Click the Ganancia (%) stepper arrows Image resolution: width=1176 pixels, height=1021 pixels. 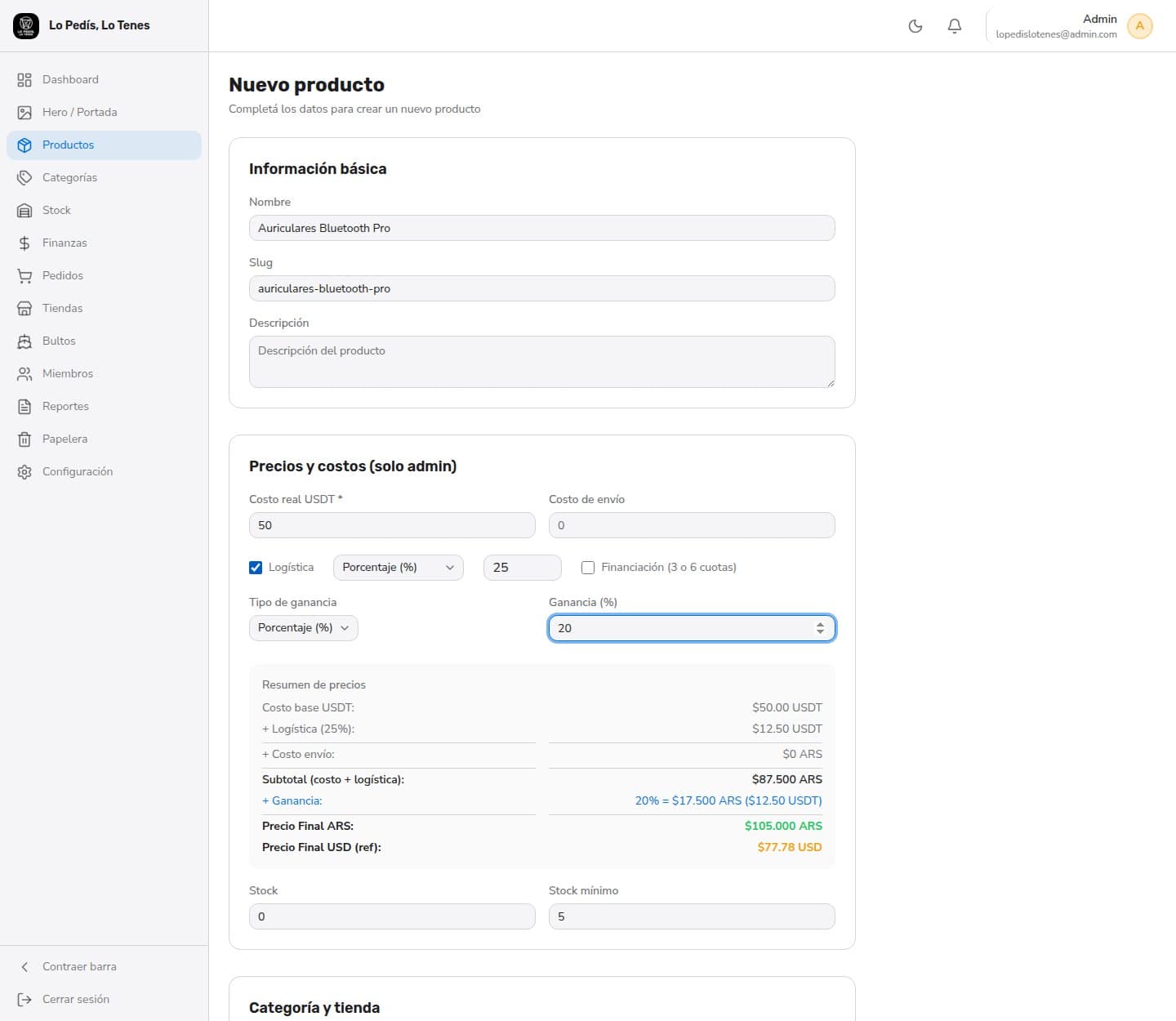820,628
